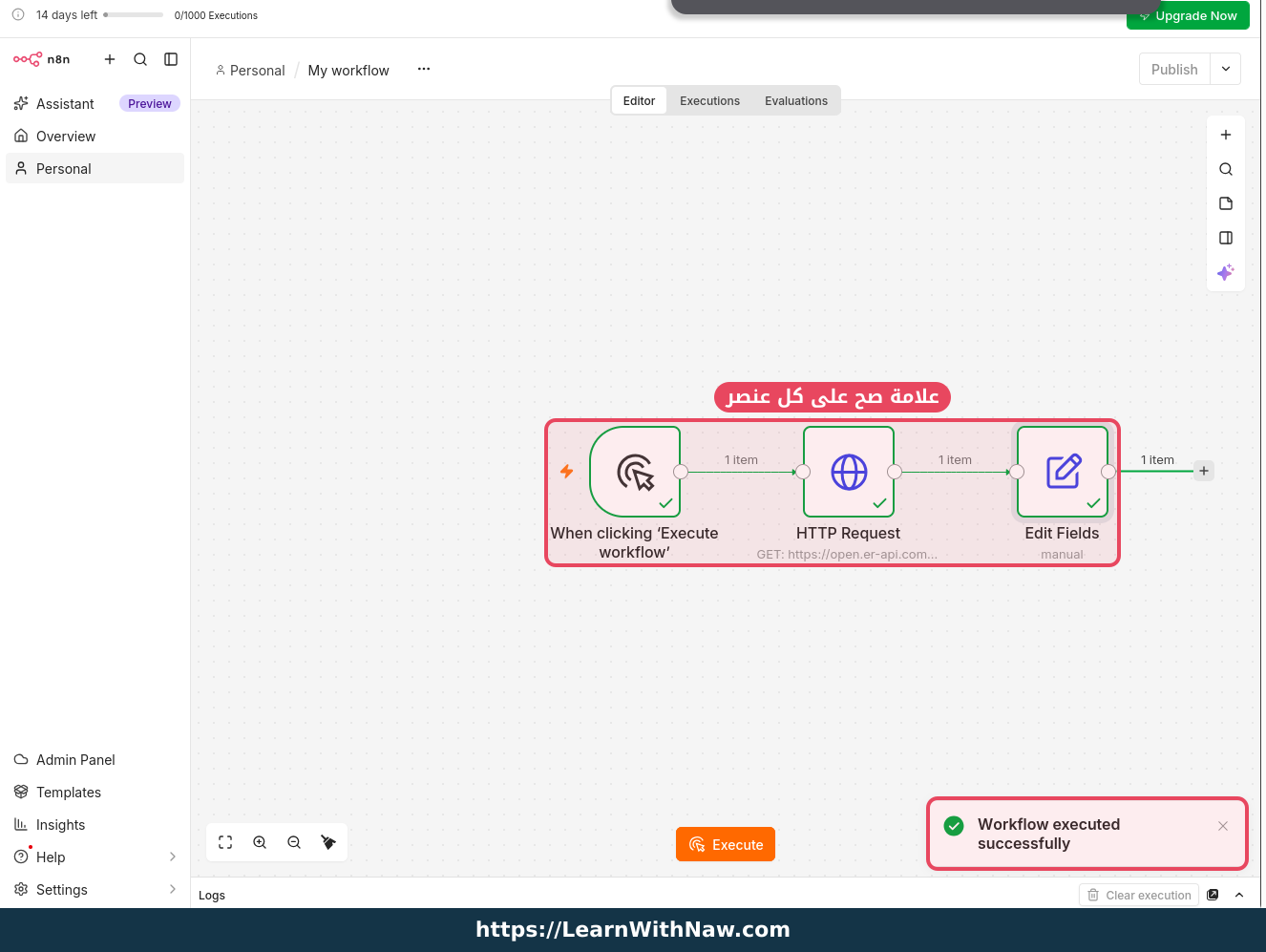Screen dimensions: 1266x952
Task: Select the HTTP Request node
Action: coord(849,472)
